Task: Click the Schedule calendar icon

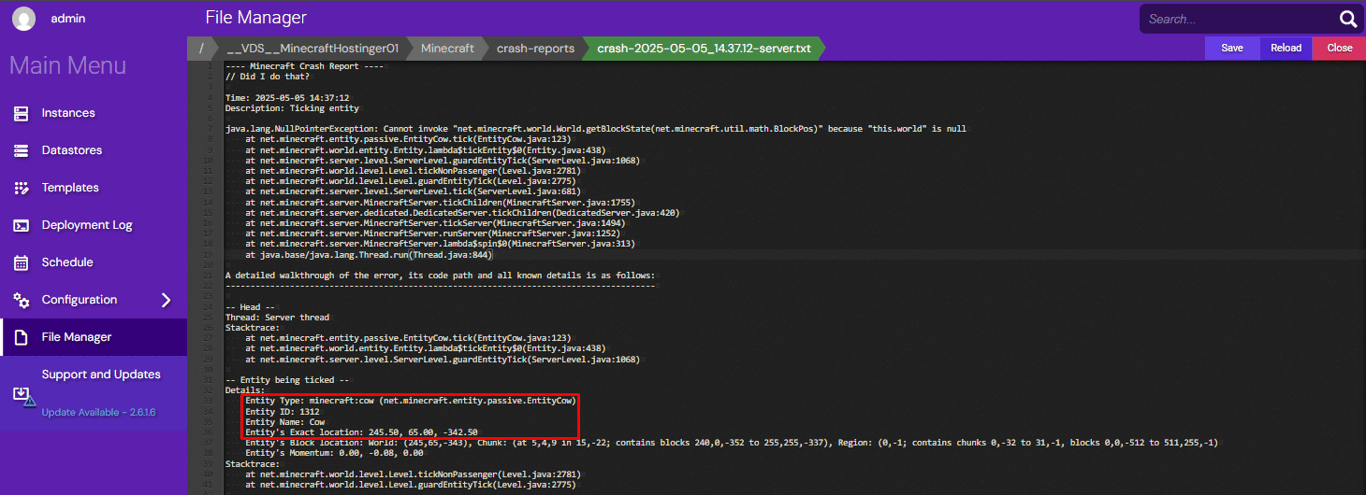Action: (x=21, y=263)
